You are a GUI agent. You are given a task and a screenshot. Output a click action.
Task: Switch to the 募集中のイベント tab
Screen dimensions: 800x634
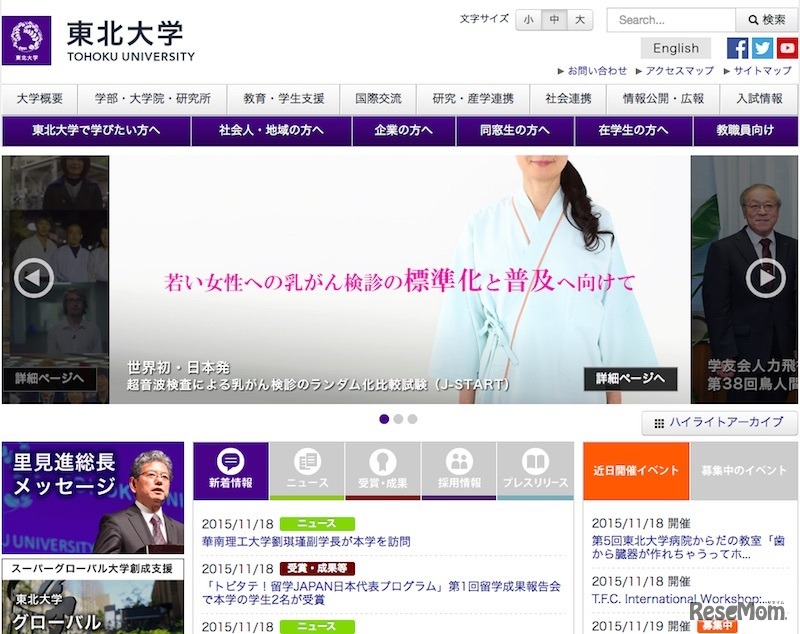click(x=744, y=470)
